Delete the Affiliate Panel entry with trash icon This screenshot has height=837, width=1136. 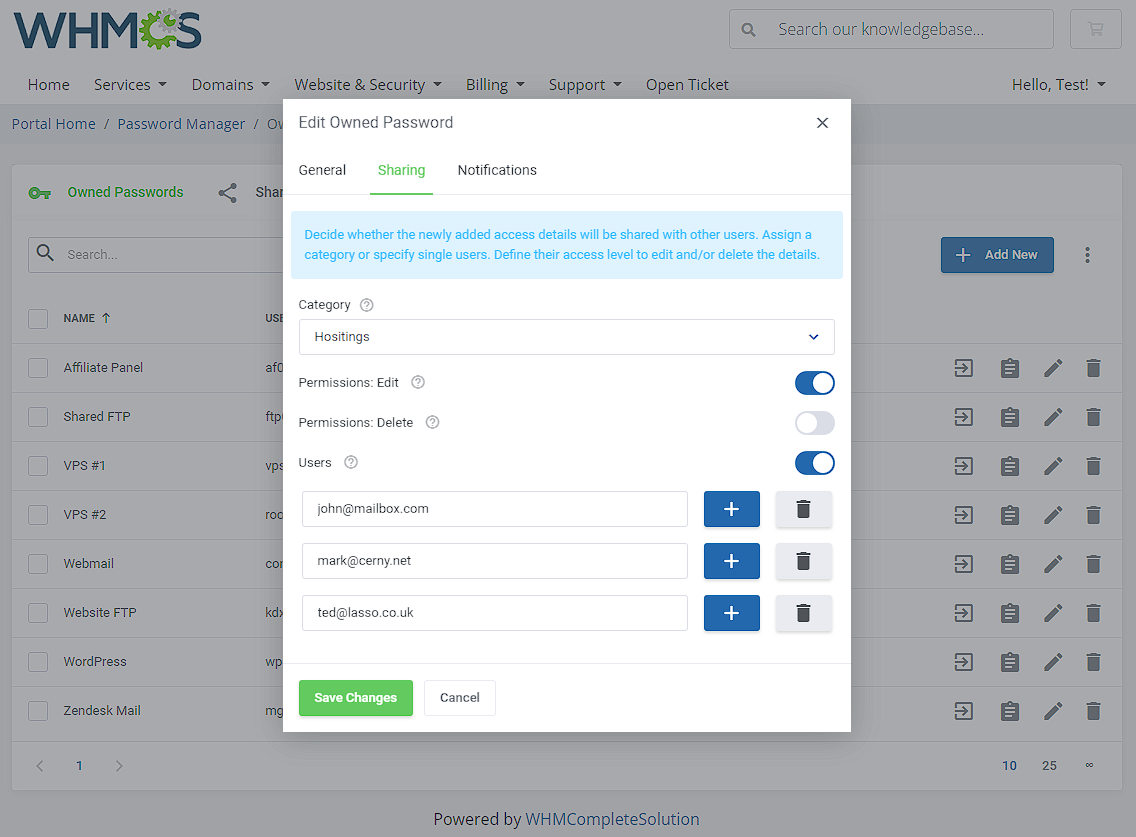point(1093,368)
